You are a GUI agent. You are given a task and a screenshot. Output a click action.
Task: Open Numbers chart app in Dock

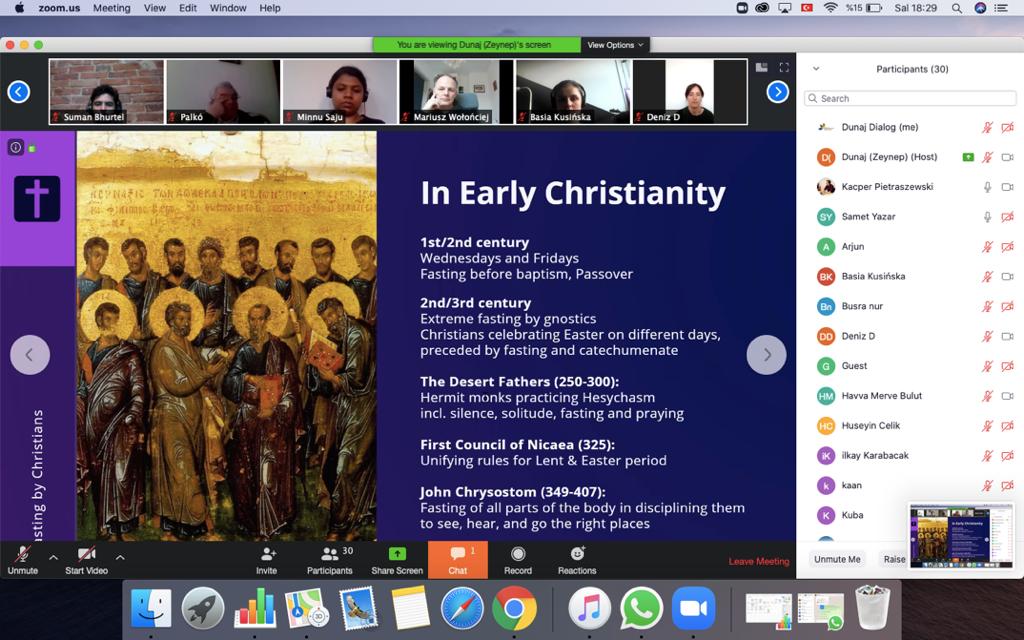[255, 608]
